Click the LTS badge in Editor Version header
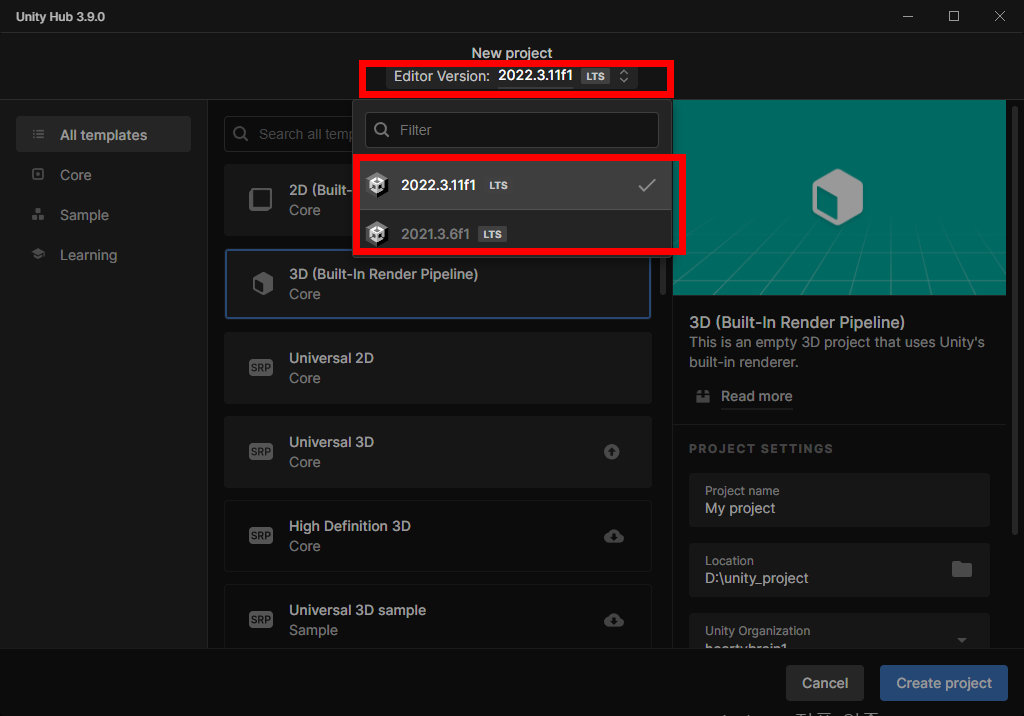The image size is (1024, 716). pyautogui.click(x=595, y=76)
